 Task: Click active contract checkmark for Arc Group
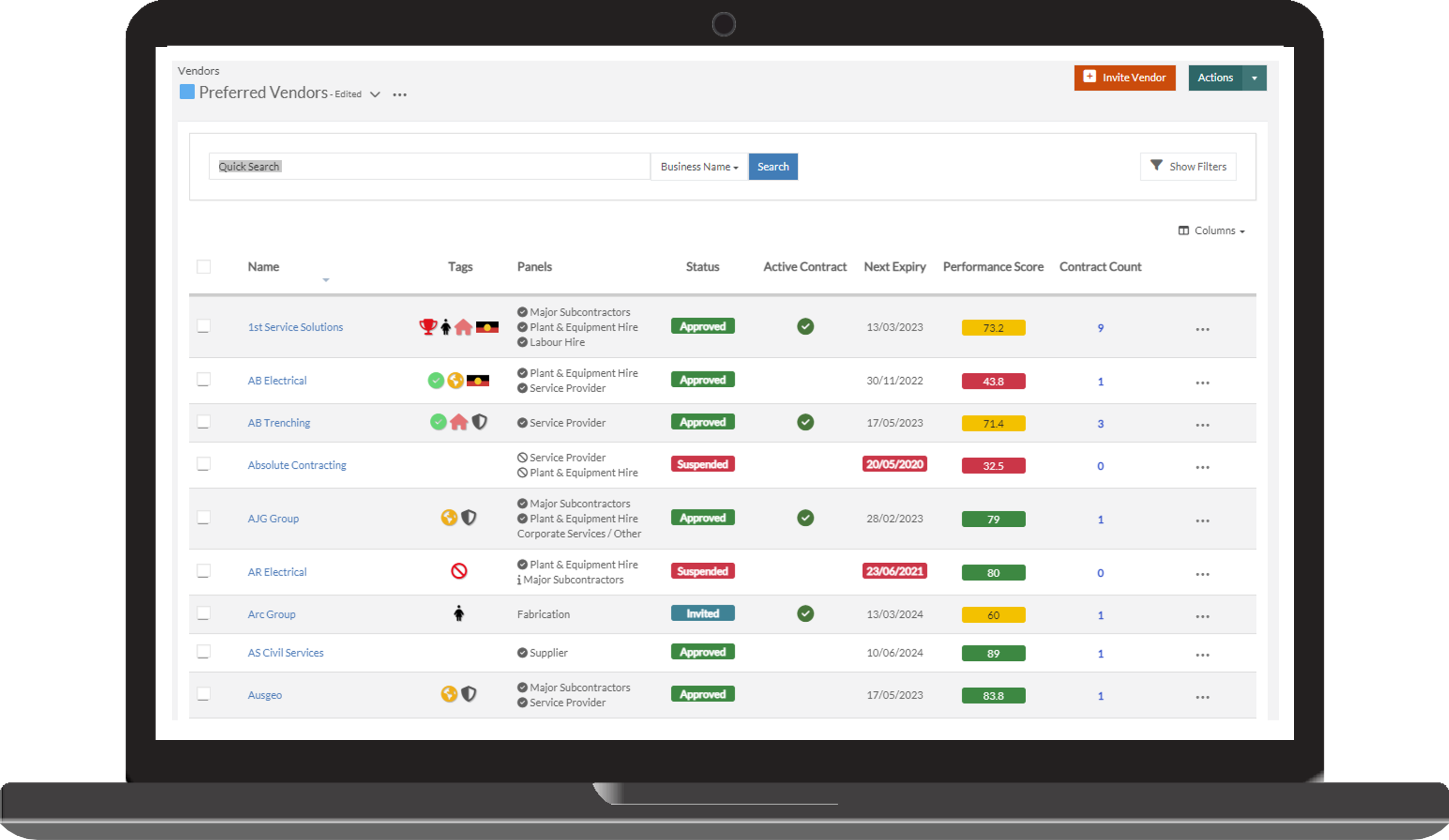tap(805, 614)
